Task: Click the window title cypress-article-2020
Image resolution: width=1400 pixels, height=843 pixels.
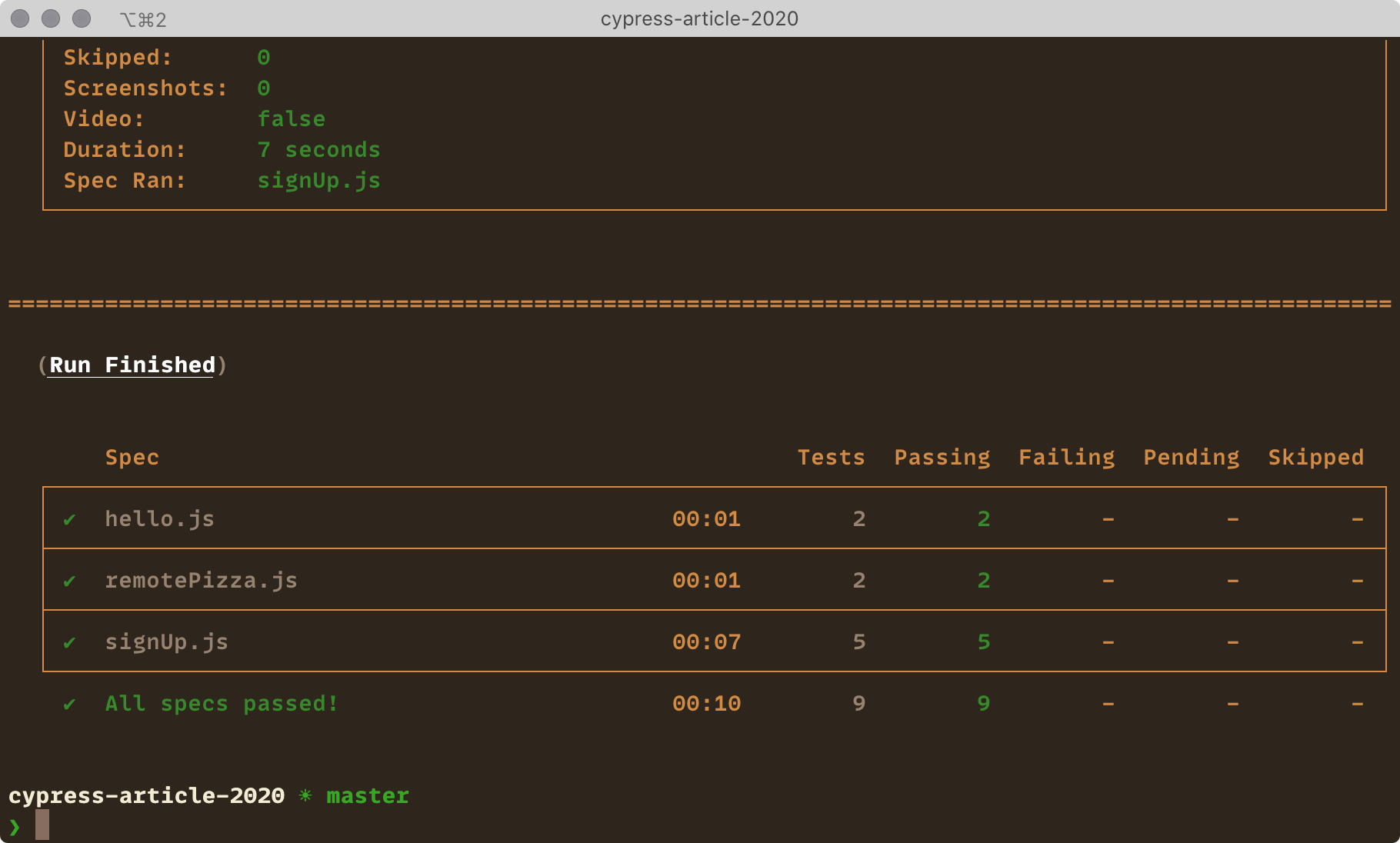Action: tap(698, 18)
